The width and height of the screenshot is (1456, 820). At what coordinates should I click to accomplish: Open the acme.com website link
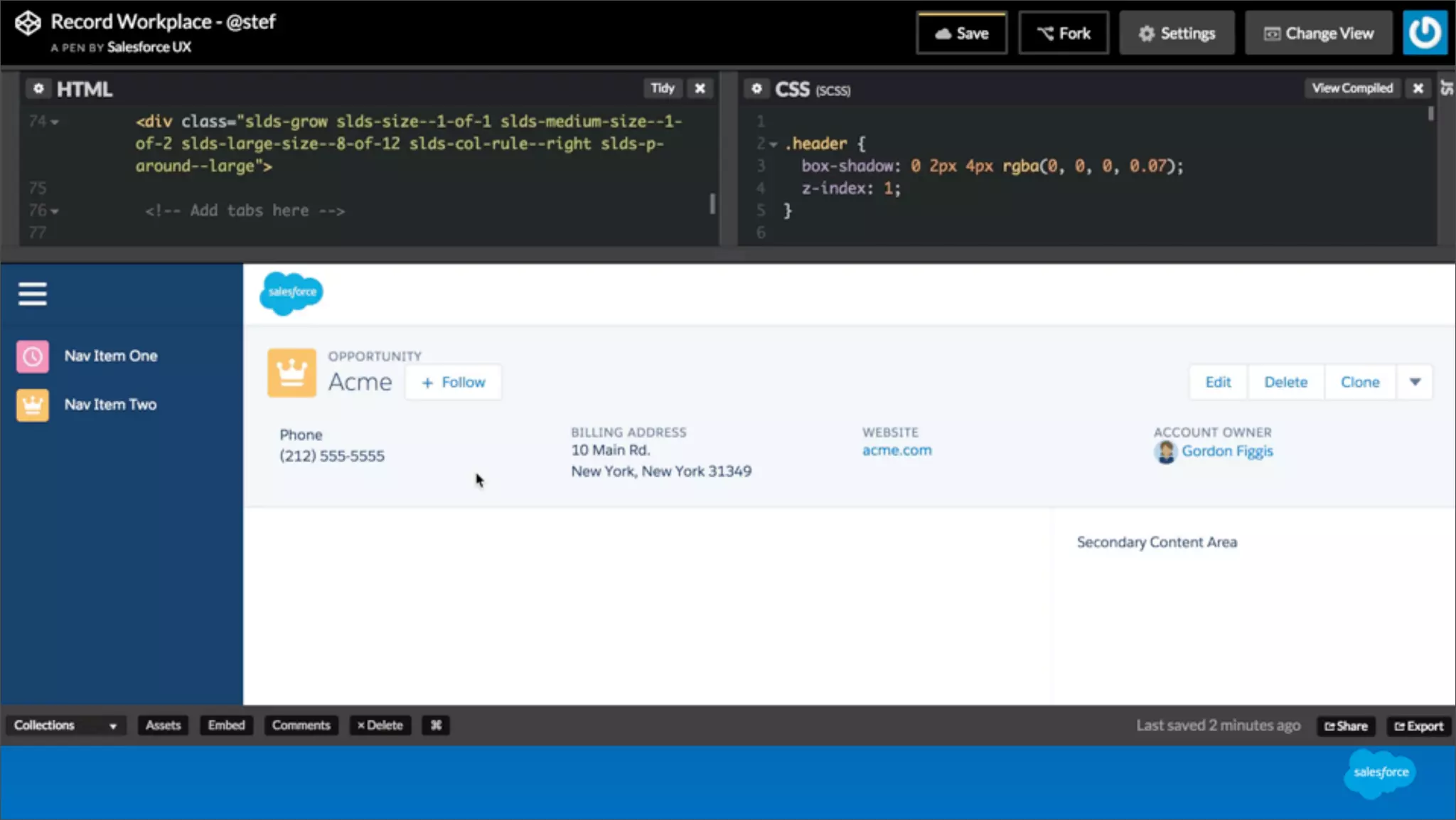click(896, 450)
